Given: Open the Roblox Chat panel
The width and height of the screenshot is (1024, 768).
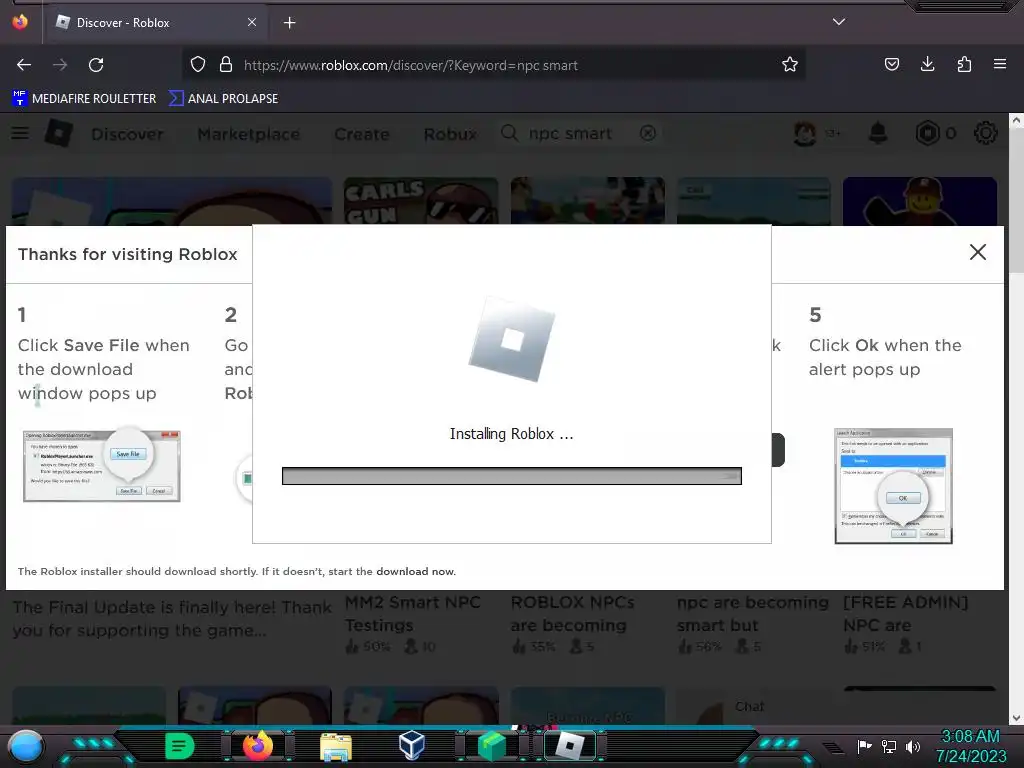Looking at the screenshot, I should (749, 707).
